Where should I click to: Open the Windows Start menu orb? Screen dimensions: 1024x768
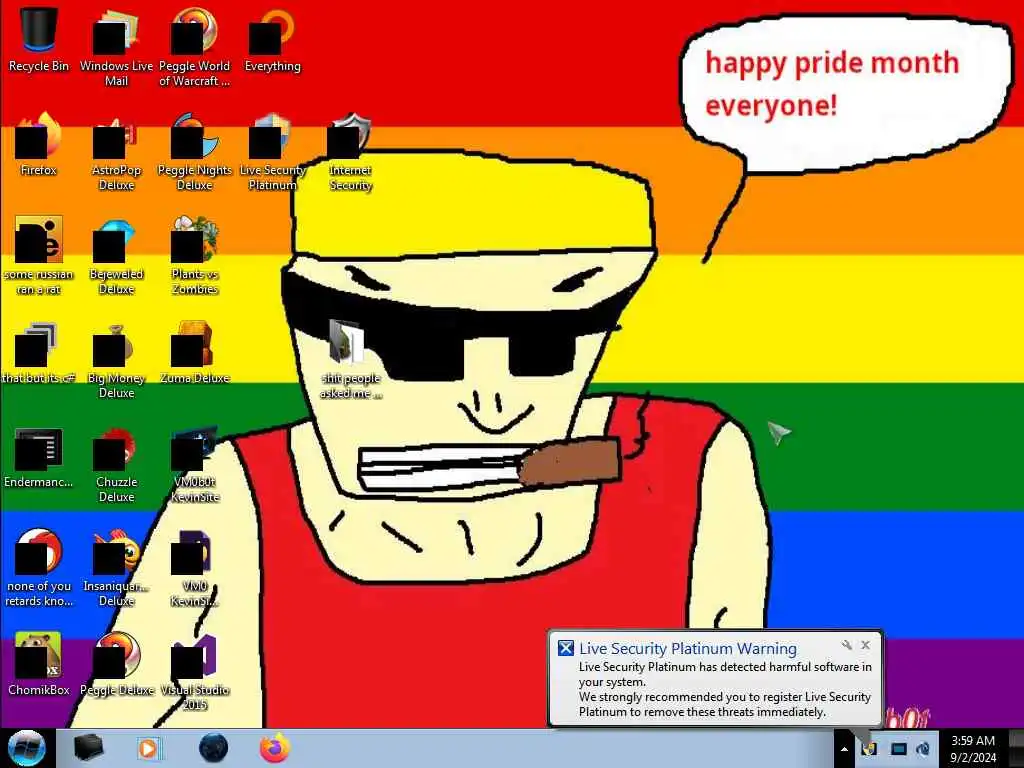click(26, 748)
